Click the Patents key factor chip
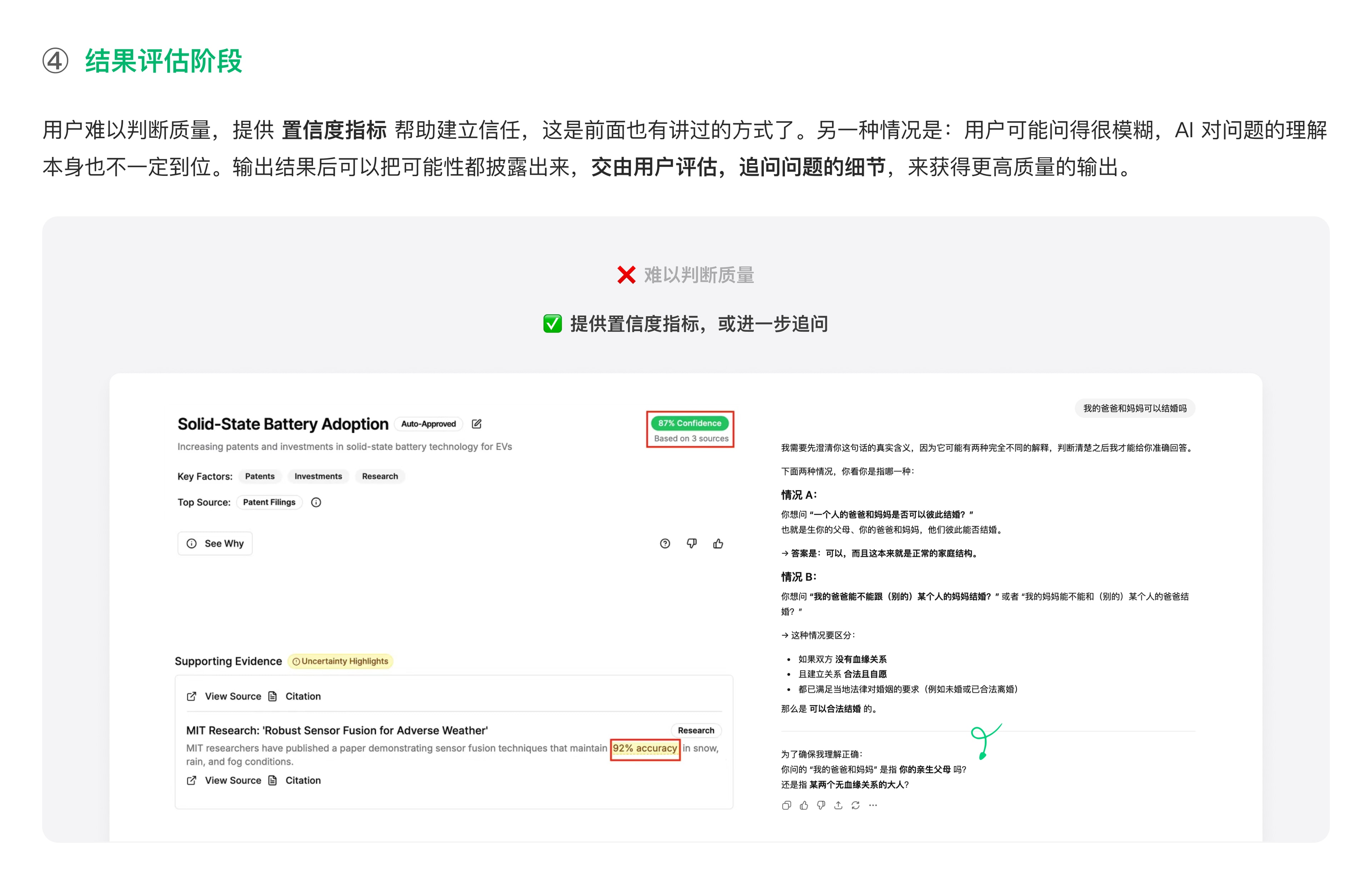The height and width of the screenshot is (885, 1372). click(x=260, y=476)
